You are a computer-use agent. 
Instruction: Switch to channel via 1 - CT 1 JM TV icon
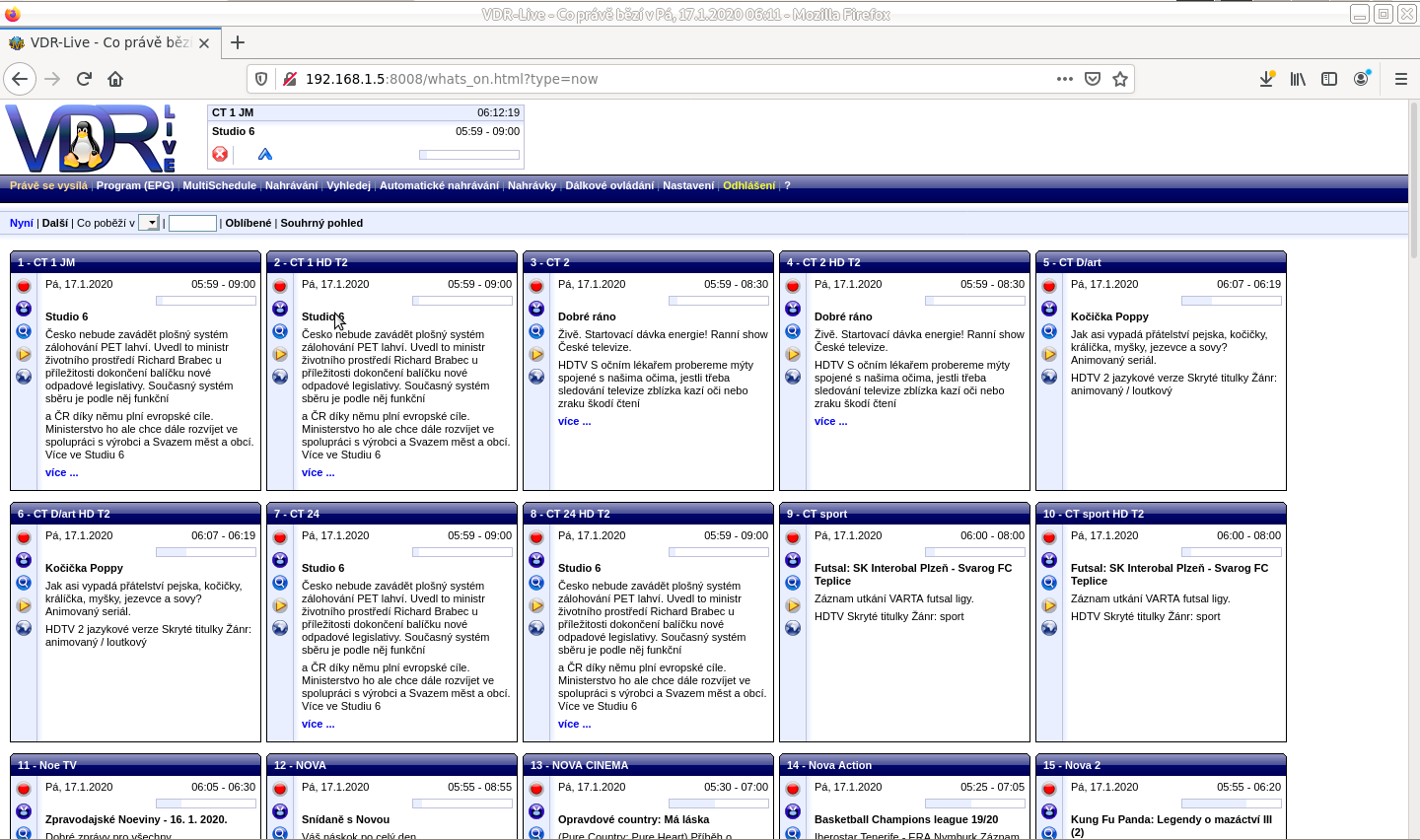click(x=24, y=309)
